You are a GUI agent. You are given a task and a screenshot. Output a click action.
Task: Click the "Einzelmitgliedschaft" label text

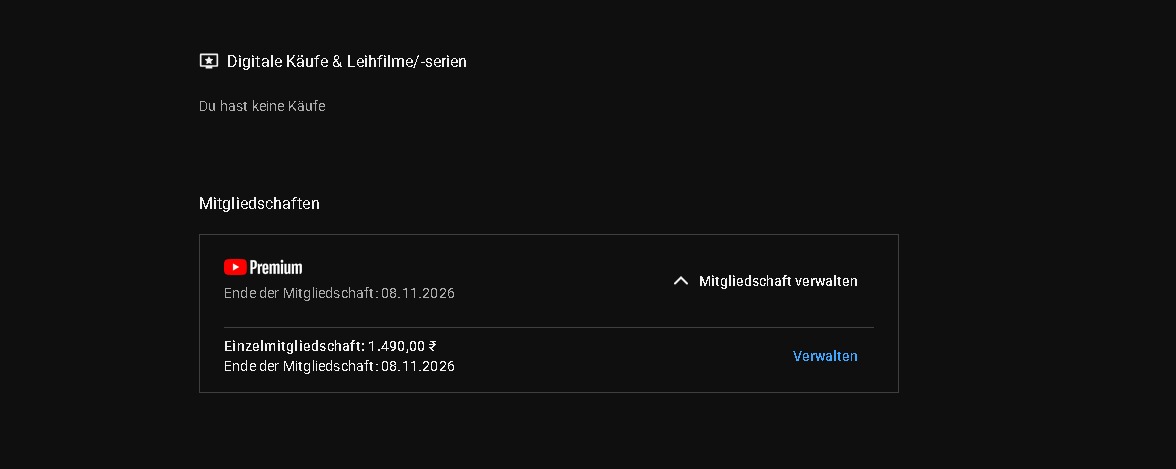tap(294, 346)
